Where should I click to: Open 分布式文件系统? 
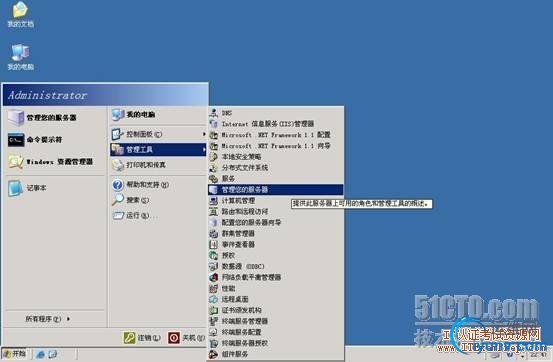click(276, 168)
